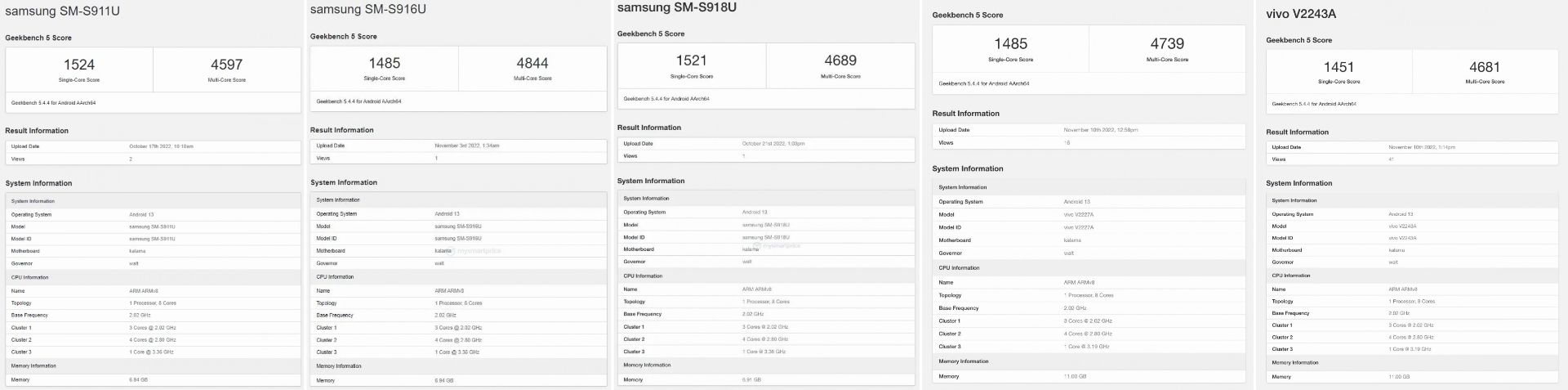
Task: Click the Model value 'samsung SM-S916U' in table
Action: click(x=457, y=226)
